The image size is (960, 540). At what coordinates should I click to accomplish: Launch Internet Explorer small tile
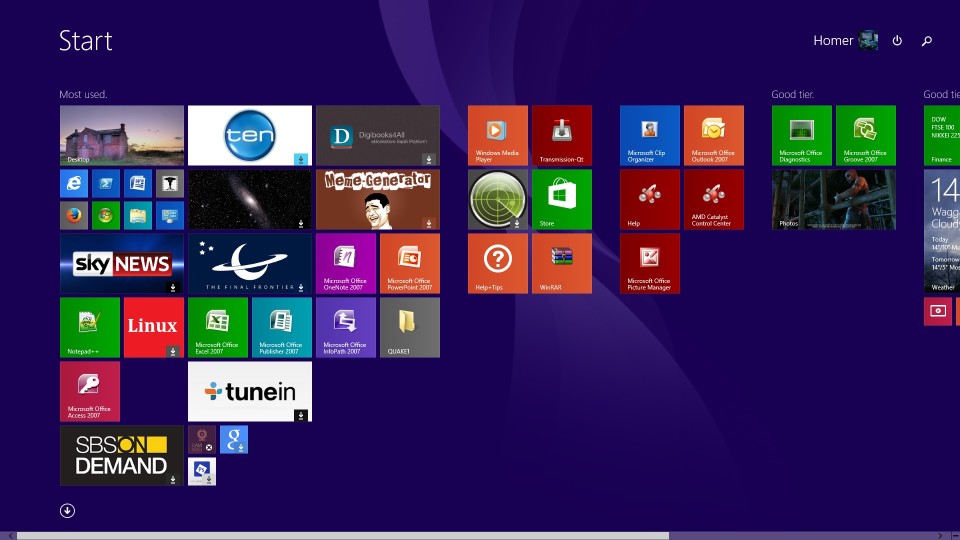[x=74, y=183]
